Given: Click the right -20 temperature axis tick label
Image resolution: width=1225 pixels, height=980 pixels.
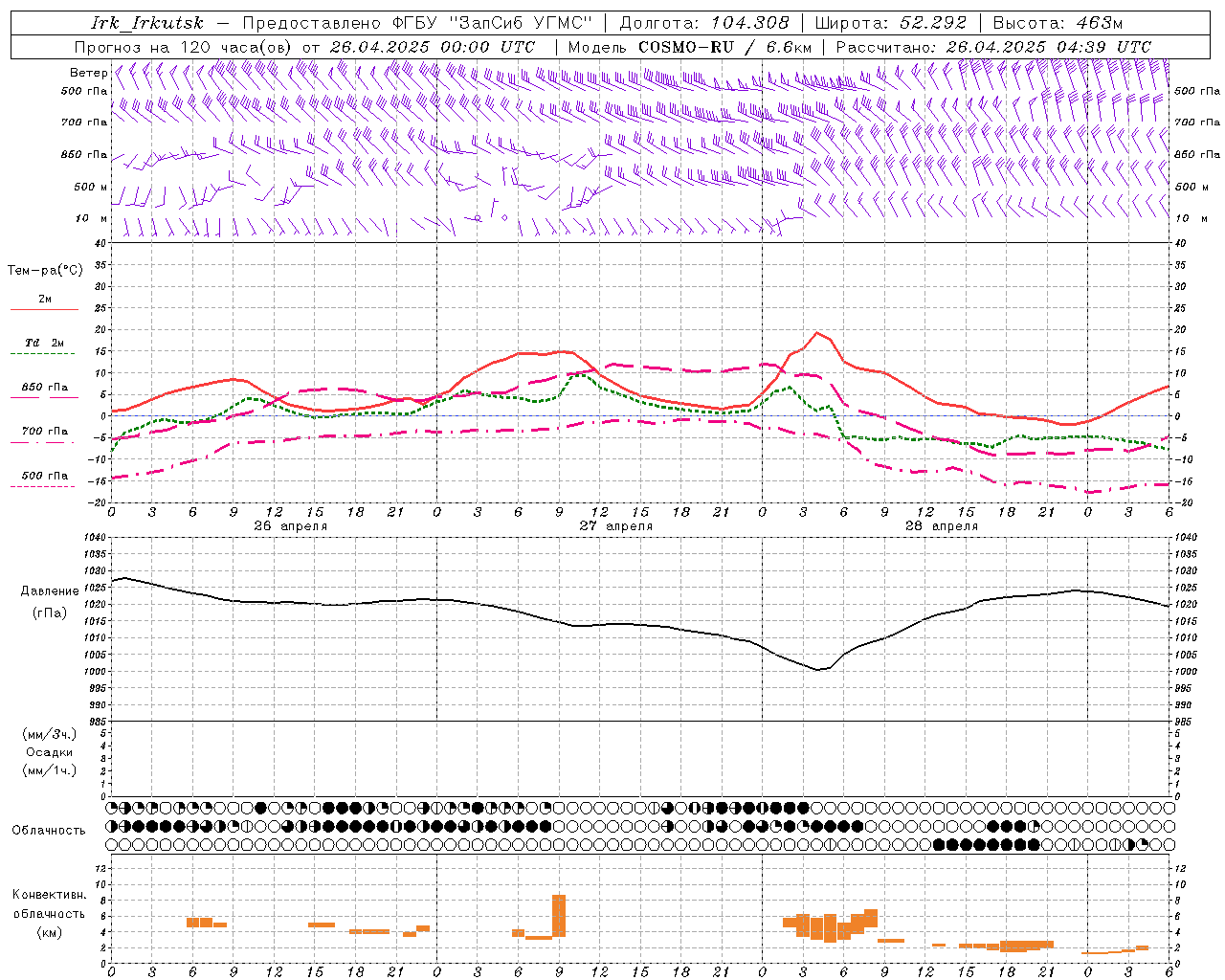Looking at the screenshot, I should click(1182, 502).
